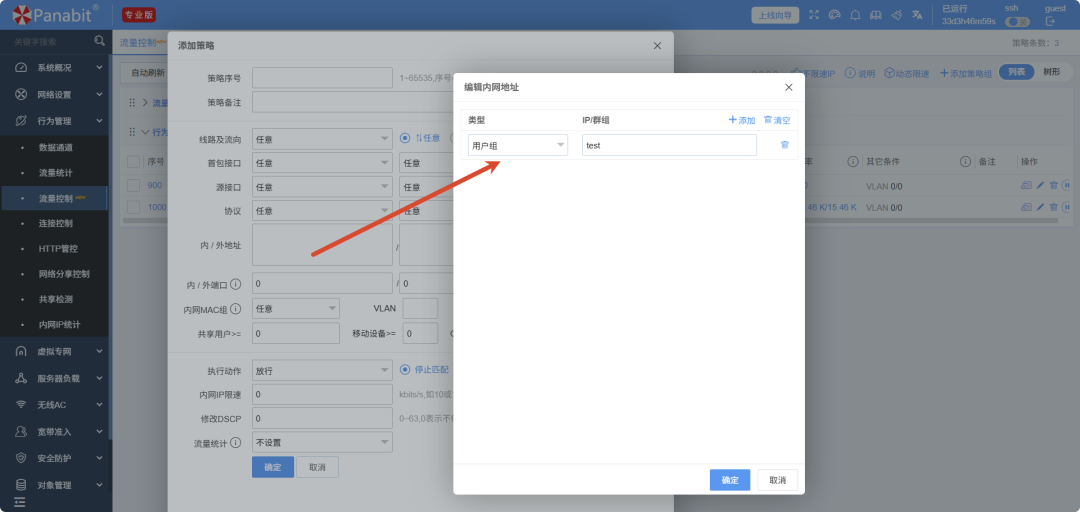Delete row 1000 with trash icon
This screenshot has width=1080, height=512.
(1053, 207)
